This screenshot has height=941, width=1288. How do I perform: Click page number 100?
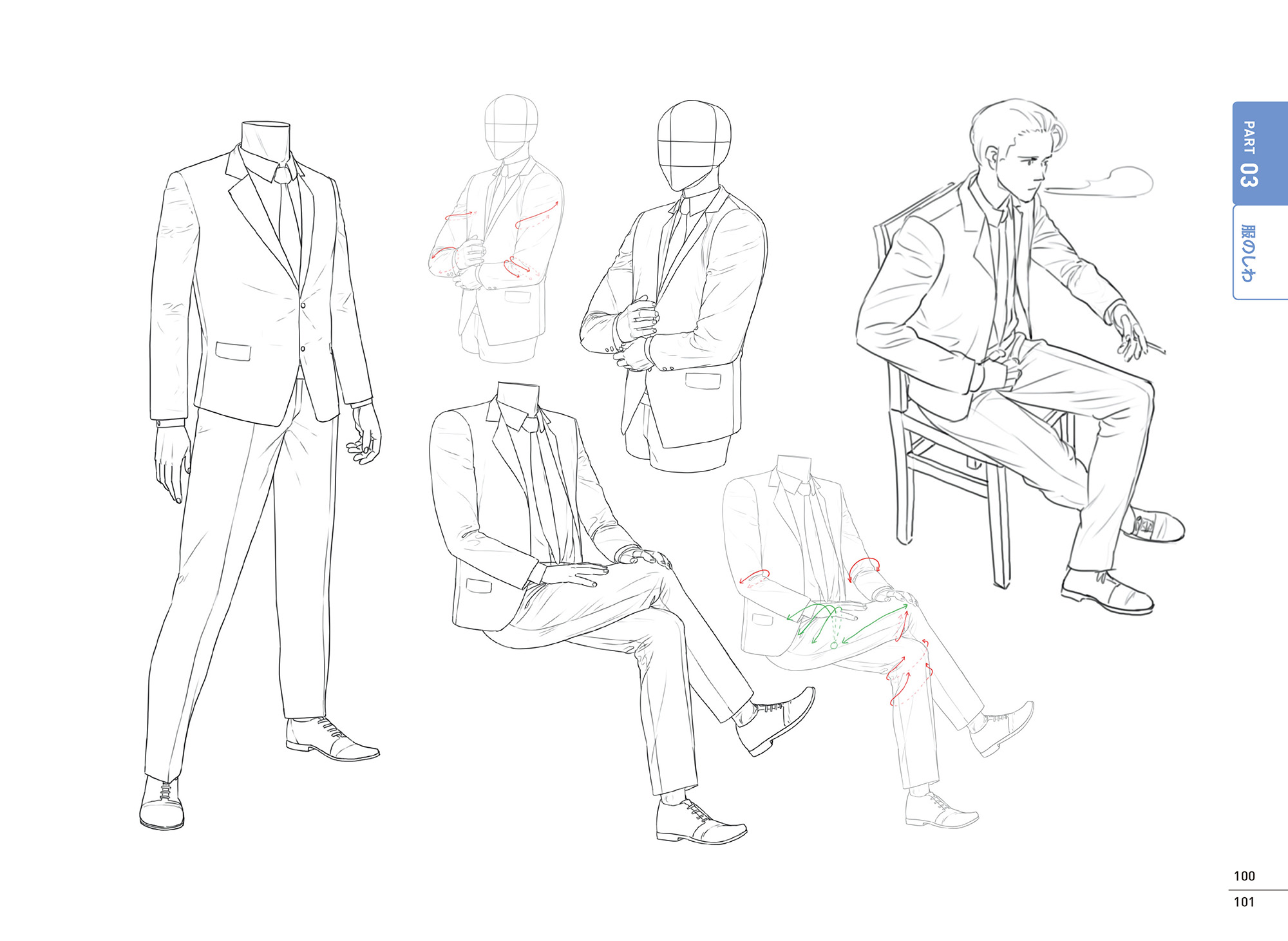(1244, 876)
